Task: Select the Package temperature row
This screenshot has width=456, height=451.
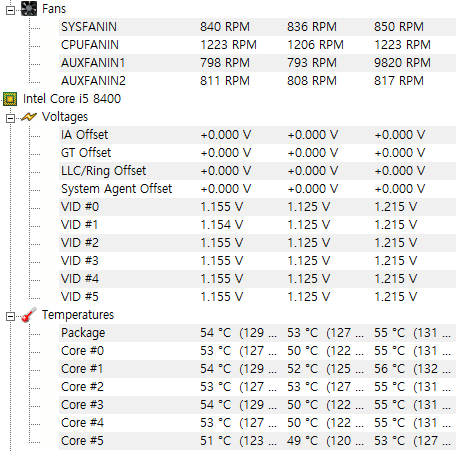Action: point(257,333)
